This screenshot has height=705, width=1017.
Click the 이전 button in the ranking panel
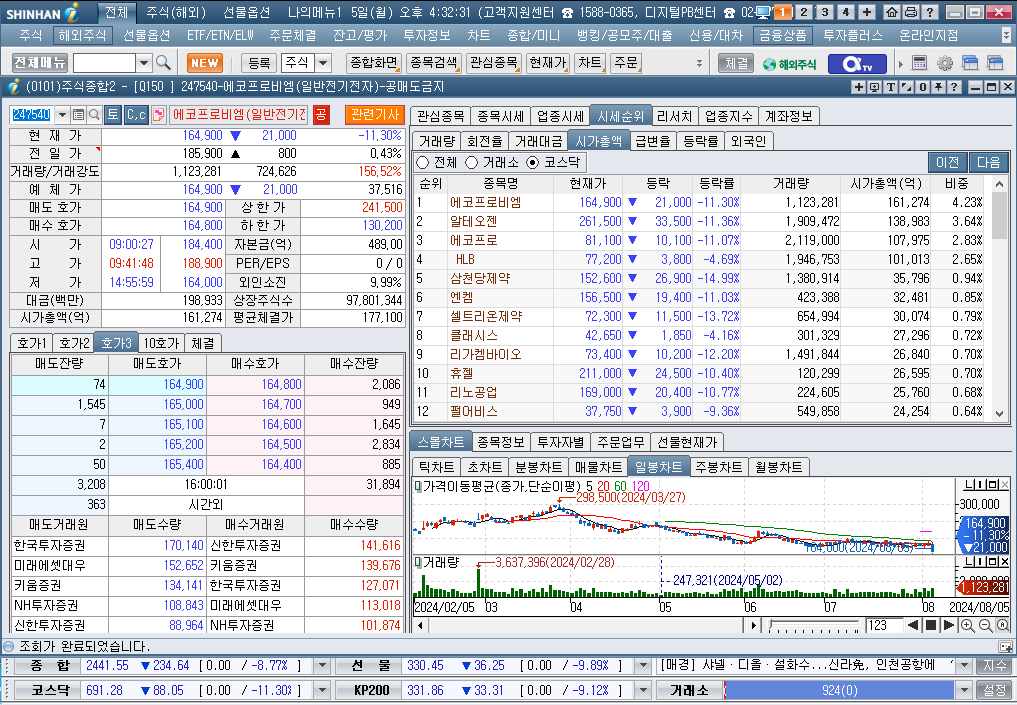[x=948, y=162]
